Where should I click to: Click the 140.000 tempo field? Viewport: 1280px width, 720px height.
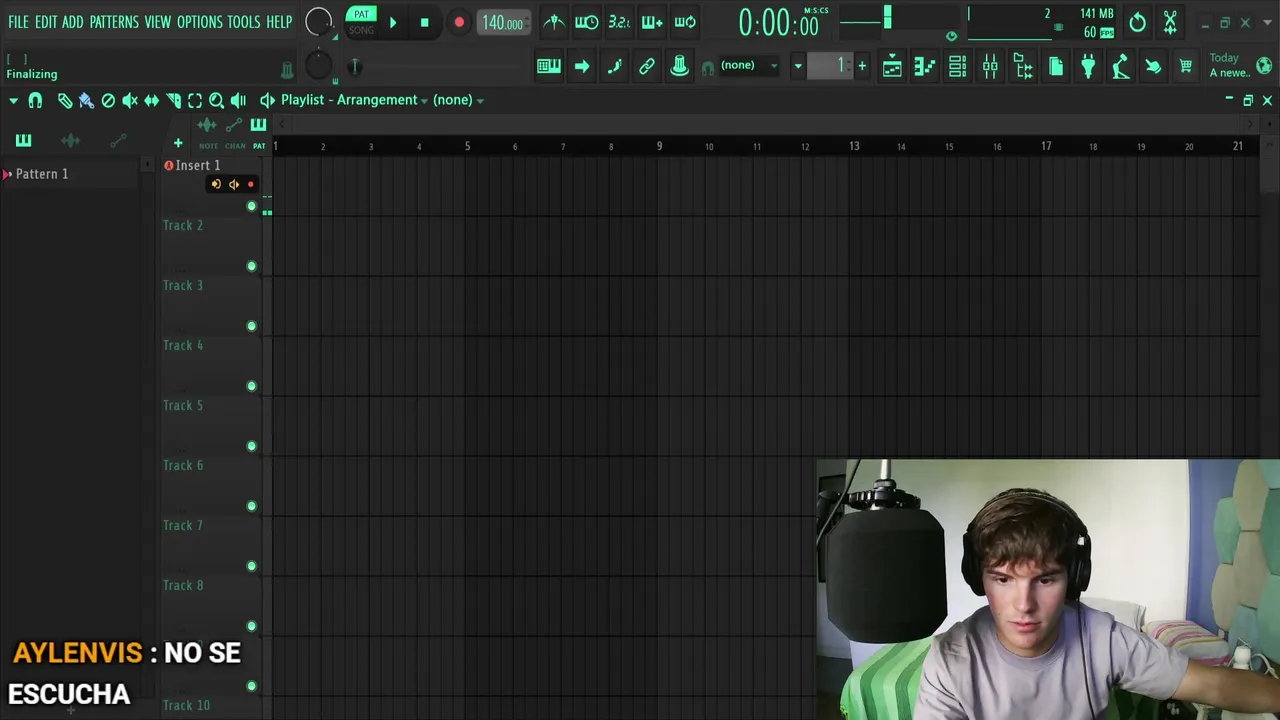[503, 23]
